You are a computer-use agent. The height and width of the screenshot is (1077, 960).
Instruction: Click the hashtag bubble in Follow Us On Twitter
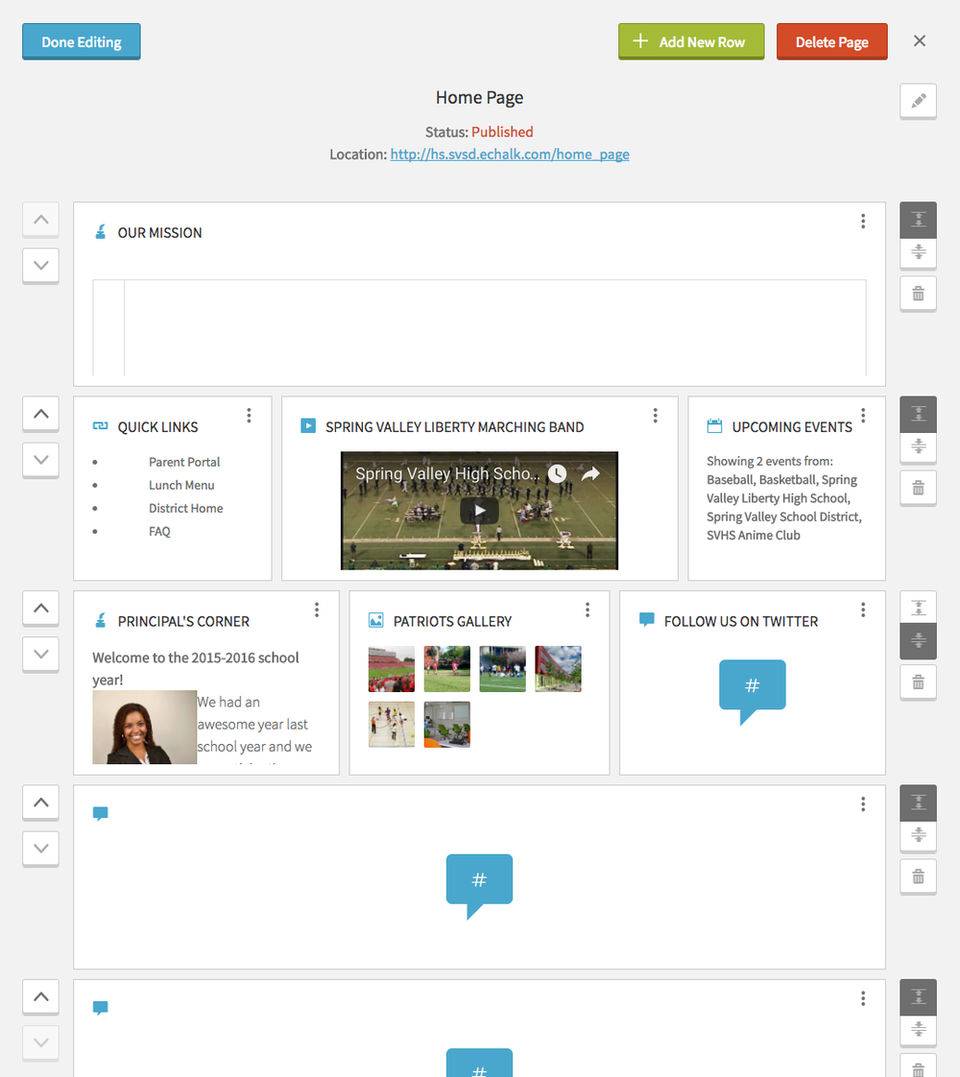click(x=752, y=692)
